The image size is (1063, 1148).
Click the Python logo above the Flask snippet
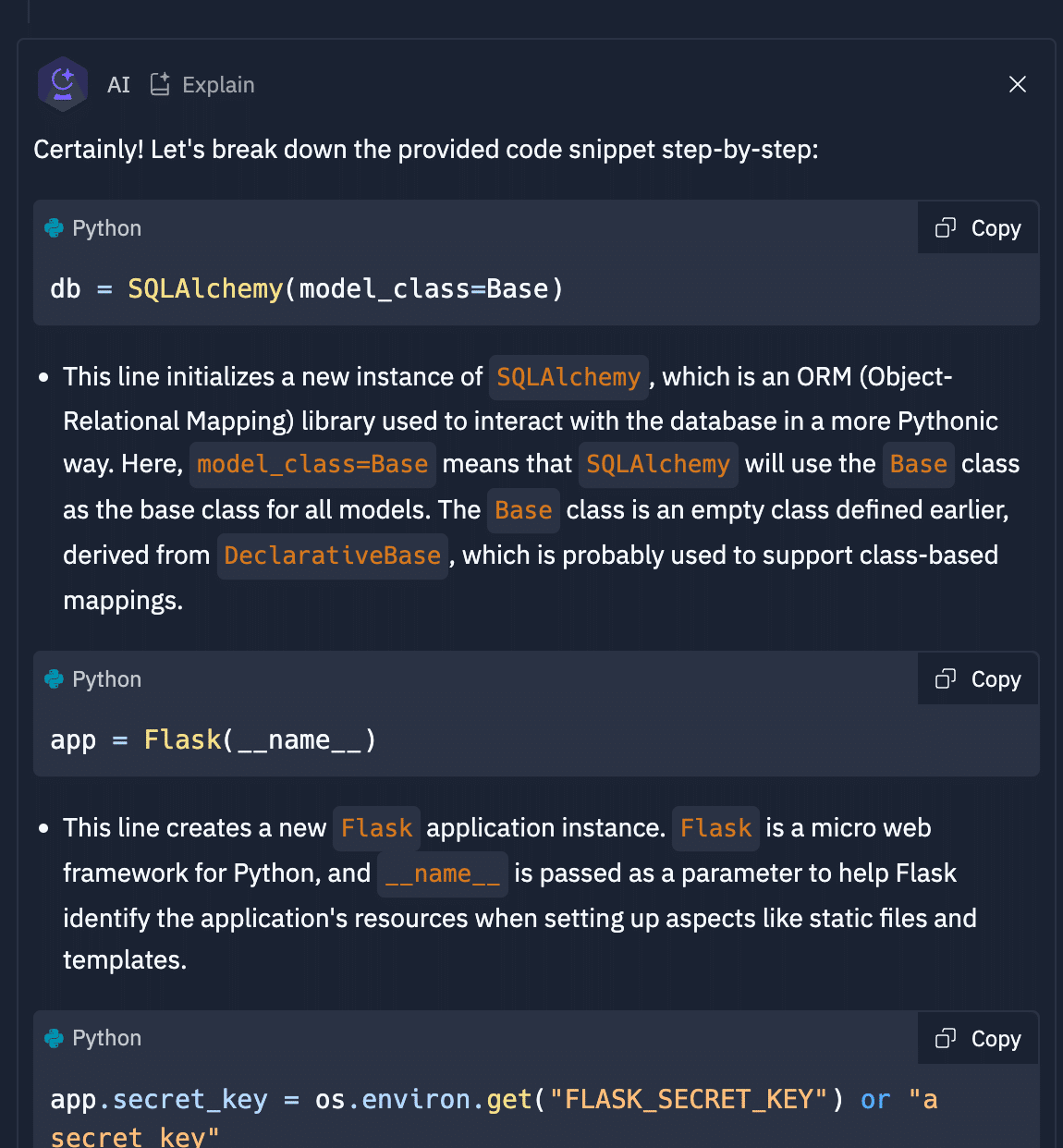click(55, 679)
